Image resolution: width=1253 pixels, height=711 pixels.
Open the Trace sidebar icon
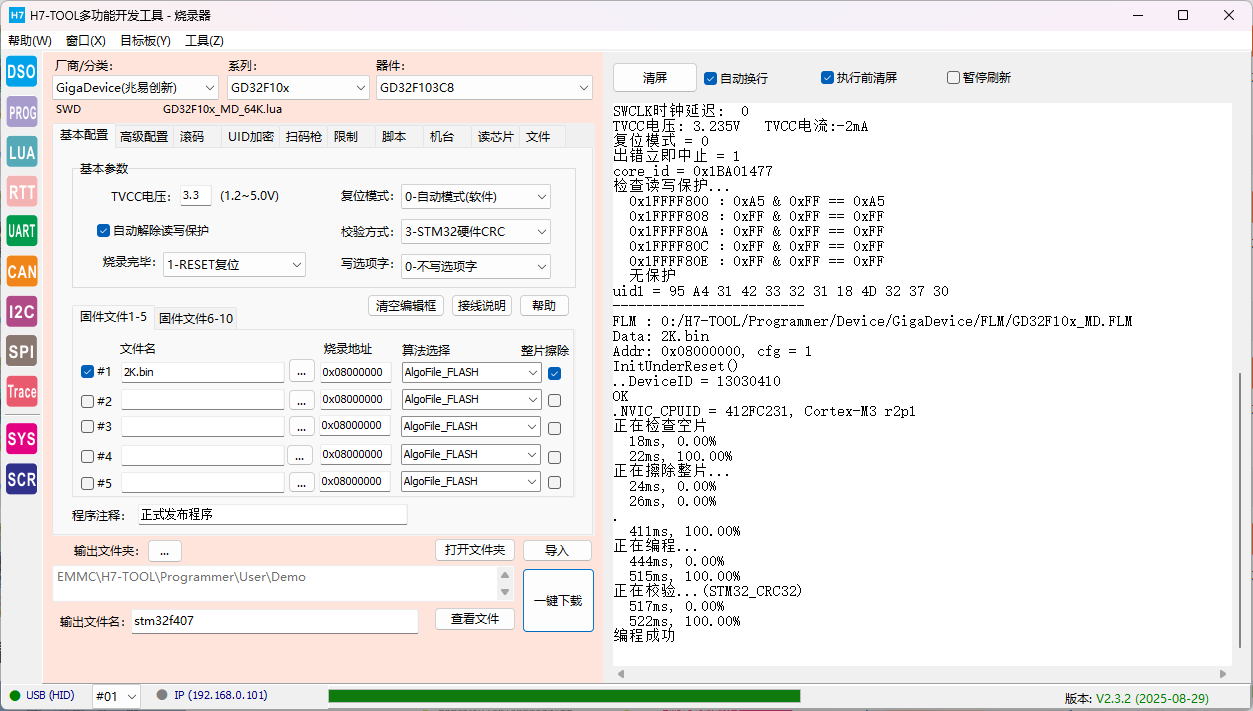(22, 391)
